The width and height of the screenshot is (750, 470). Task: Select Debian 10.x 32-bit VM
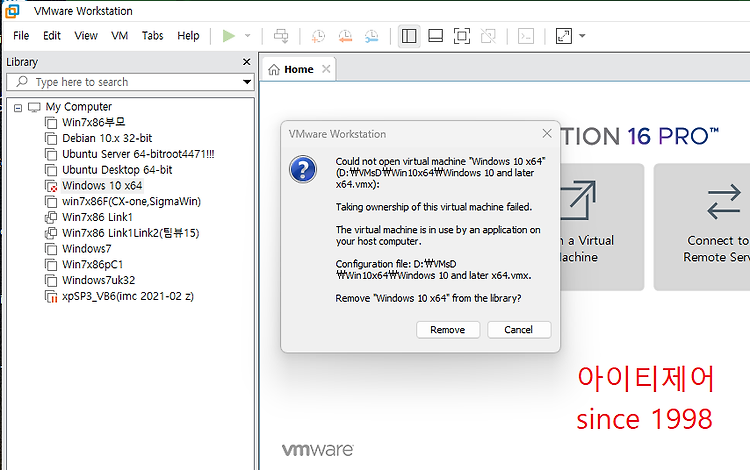click(107, 138)
